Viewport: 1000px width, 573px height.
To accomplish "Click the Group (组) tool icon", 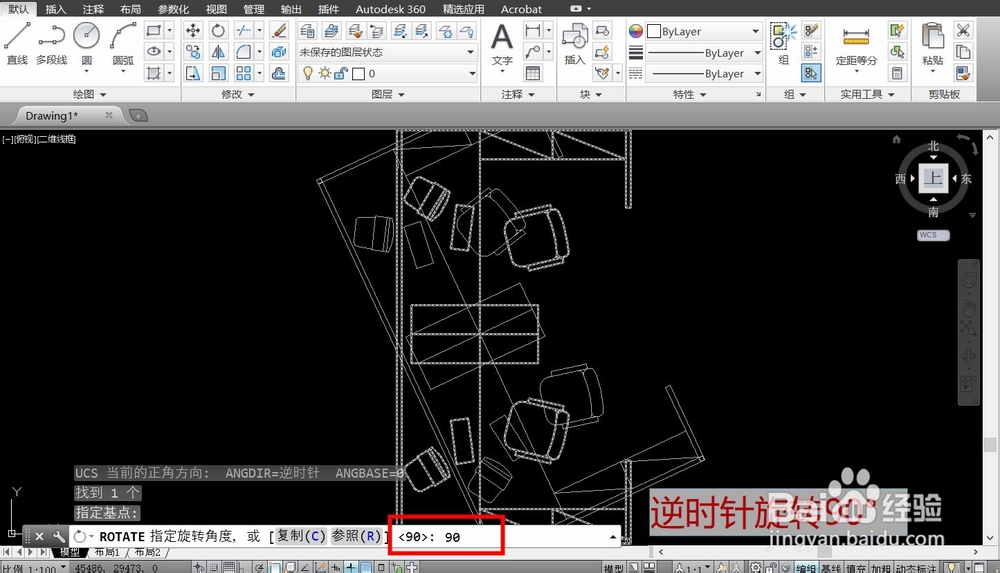I will point(783,43).
